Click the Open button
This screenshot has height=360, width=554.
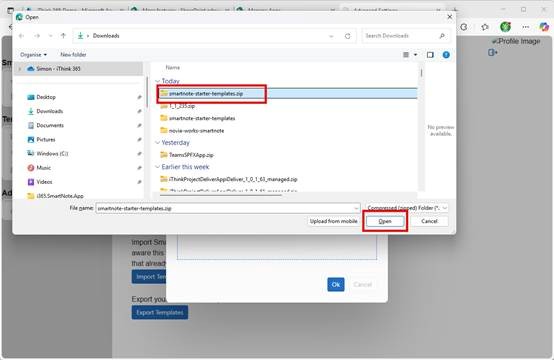[x=385, y=221]
